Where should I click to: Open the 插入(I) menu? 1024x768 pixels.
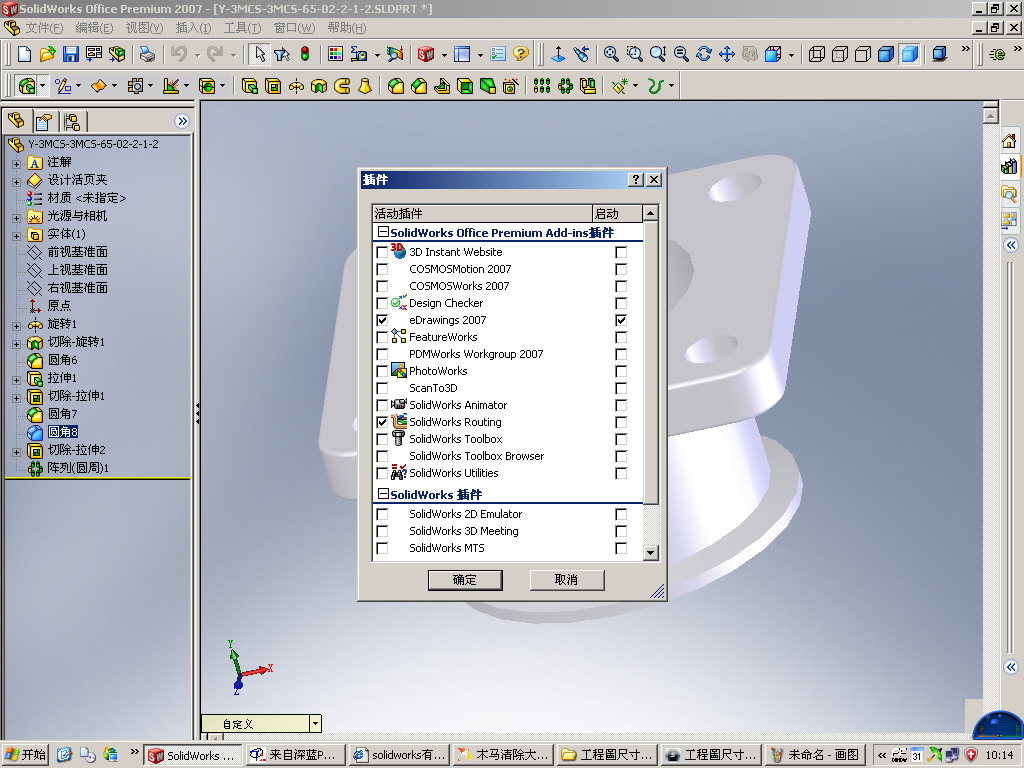coord(193,28)
